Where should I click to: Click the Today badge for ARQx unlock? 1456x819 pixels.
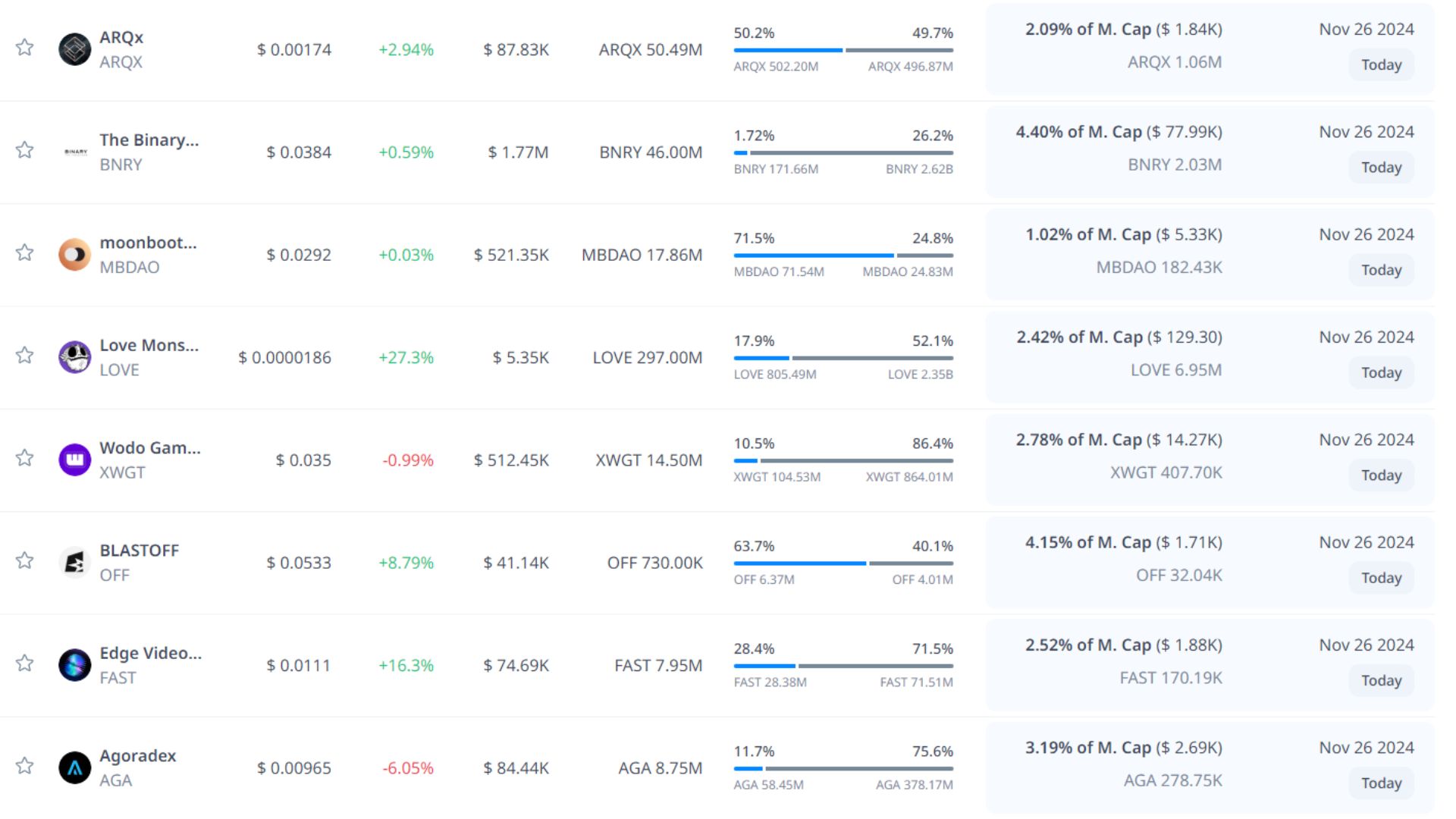click(1380, 65)
